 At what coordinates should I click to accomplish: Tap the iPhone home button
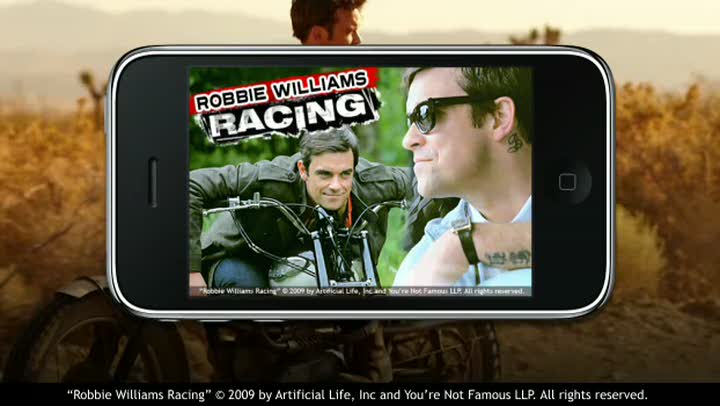(x=568, y=182)
